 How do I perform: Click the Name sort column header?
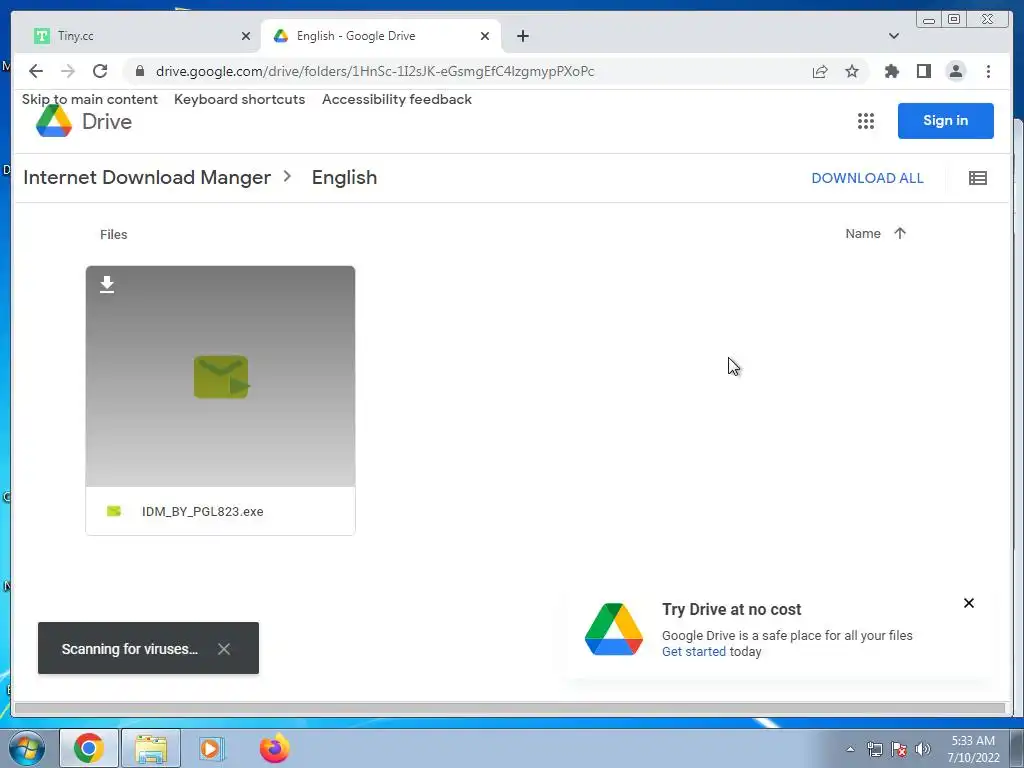[863, 233]
